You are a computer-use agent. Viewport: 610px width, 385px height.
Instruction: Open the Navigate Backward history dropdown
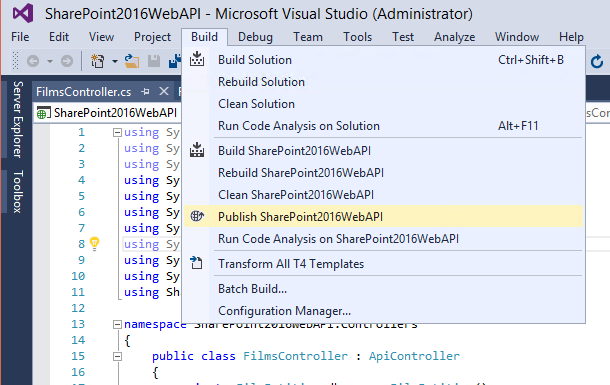point(50,61)
